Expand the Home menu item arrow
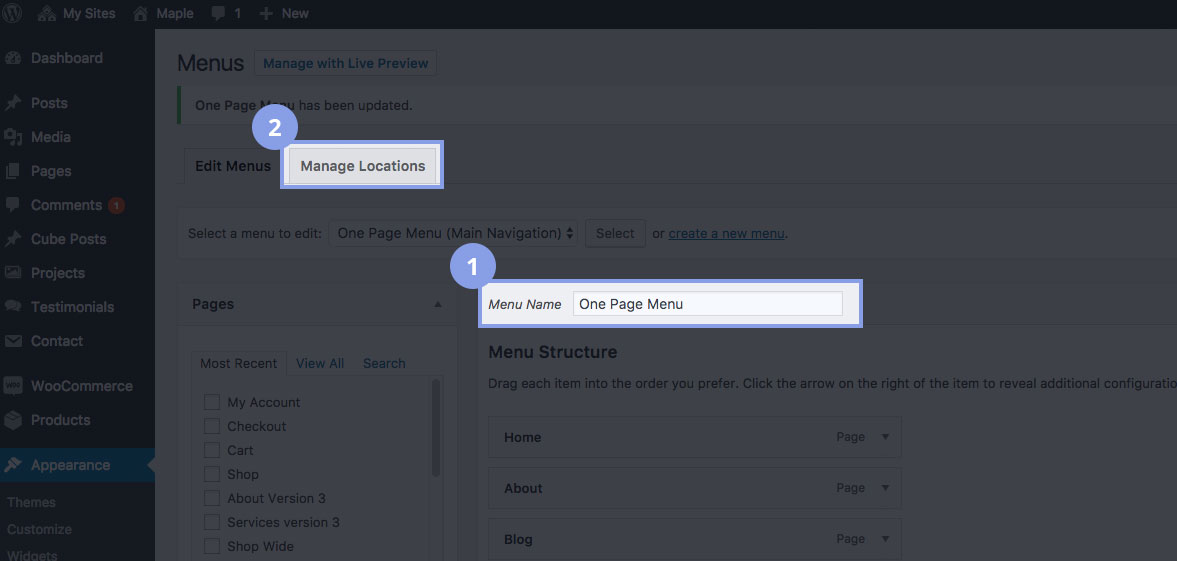1177x561 pixels. [x=884, y=437]
